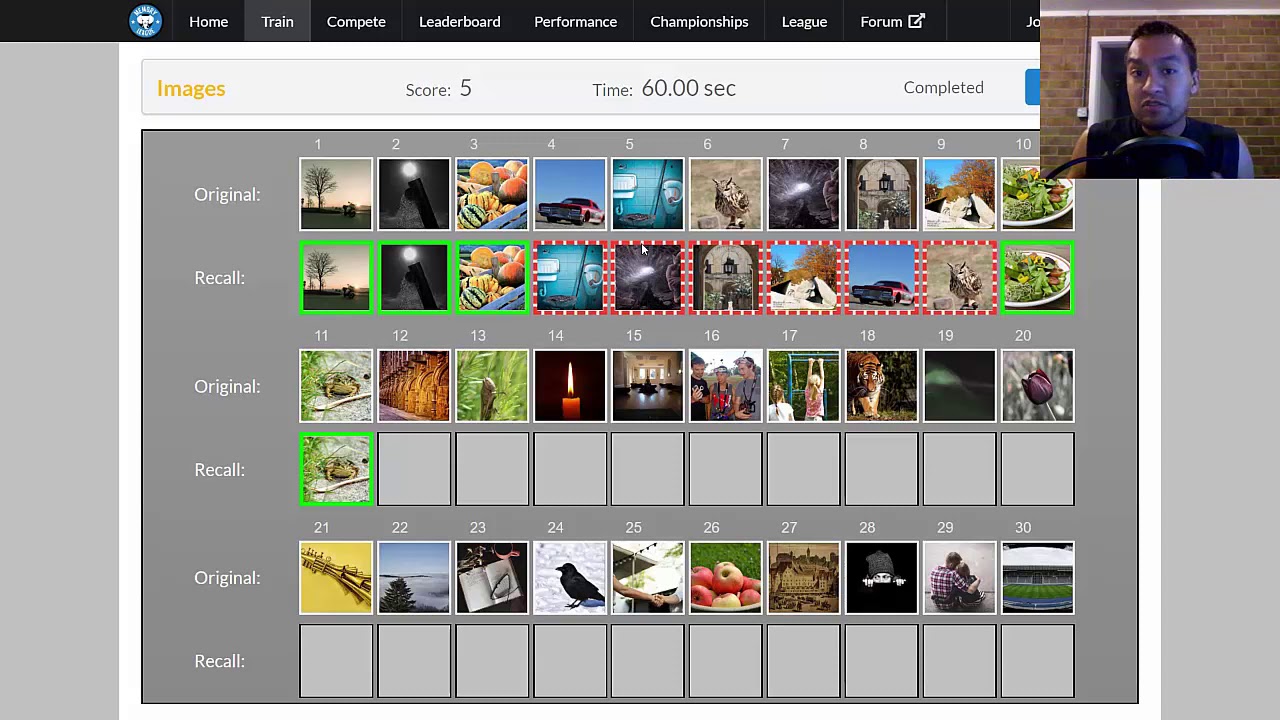Select empty recall slot 15
This screenshot has height=720, width=1280.
(x=648, y=469)
